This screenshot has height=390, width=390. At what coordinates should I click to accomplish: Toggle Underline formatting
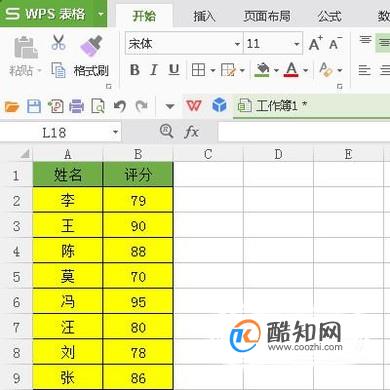174,70
